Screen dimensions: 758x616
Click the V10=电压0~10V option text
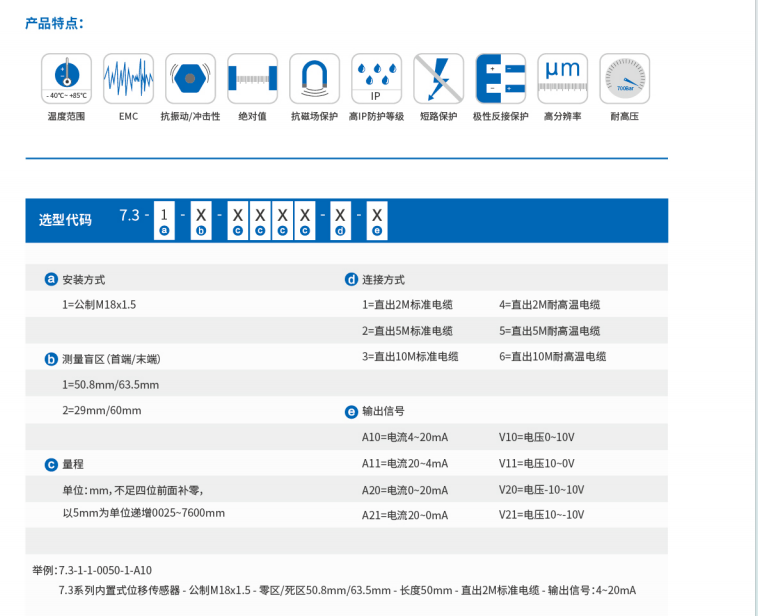(x=536, y=437)
